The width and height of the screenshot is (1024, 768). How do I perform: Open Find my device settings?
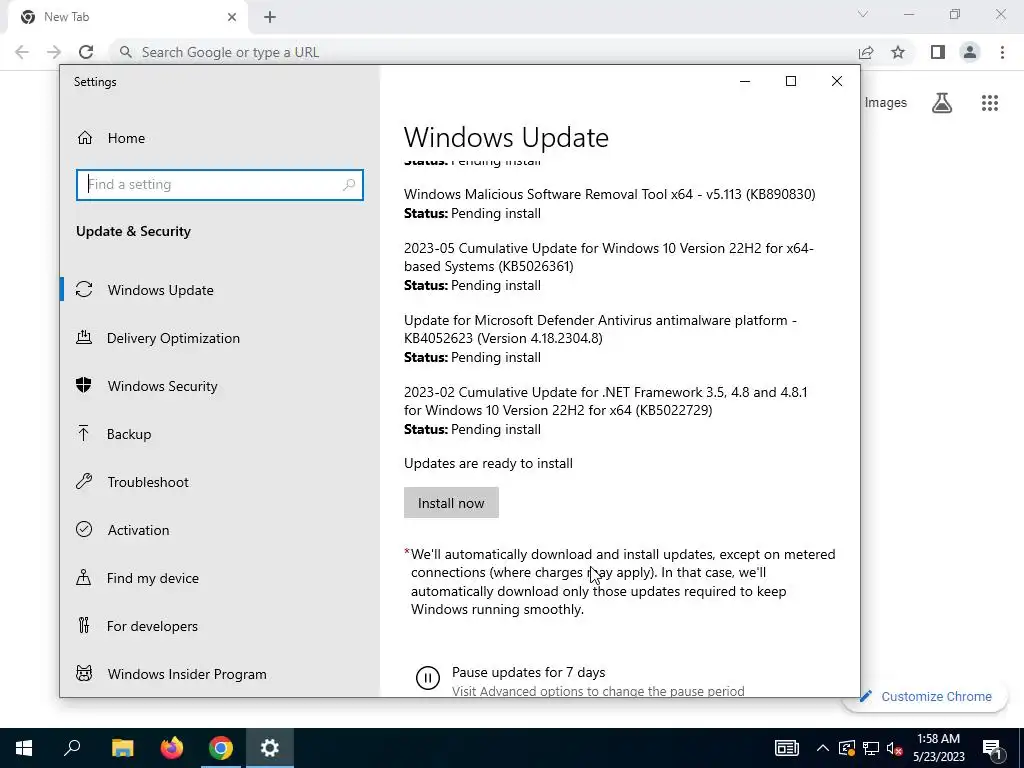coord(152,578)
